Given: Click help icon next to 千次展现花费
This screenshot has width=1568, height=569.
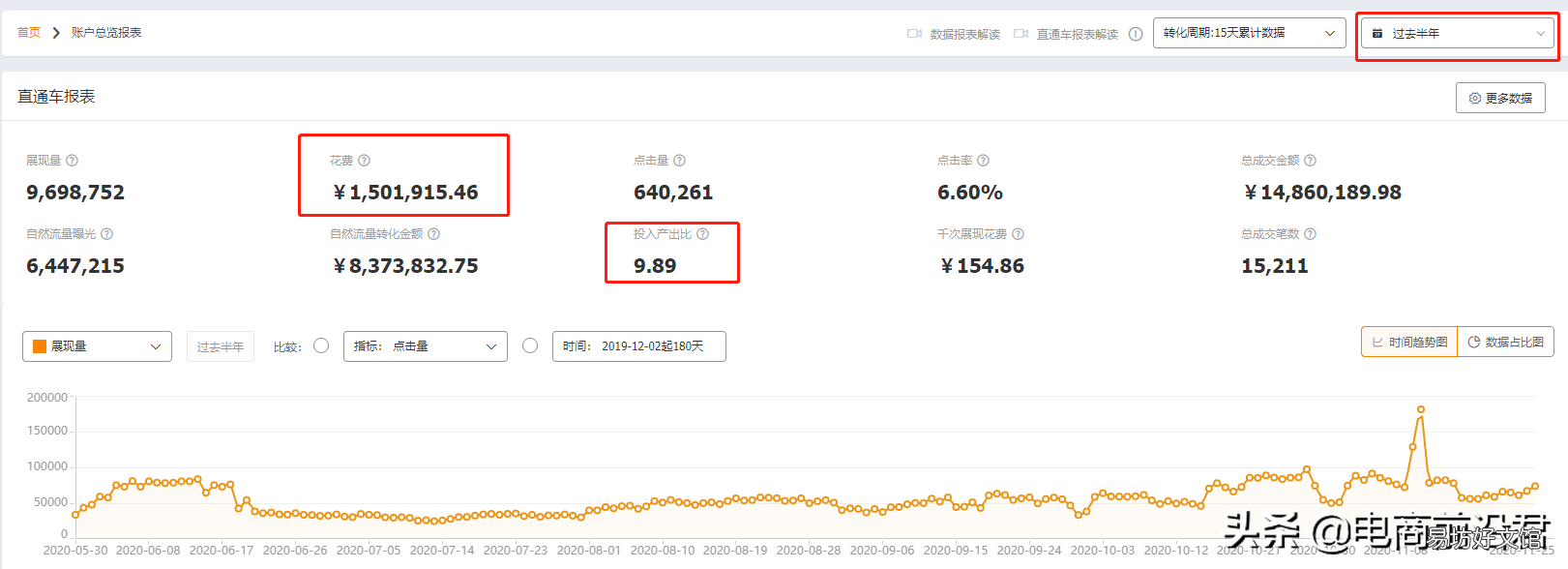Looking at the screenshot, I should (x=1018, y=234).
